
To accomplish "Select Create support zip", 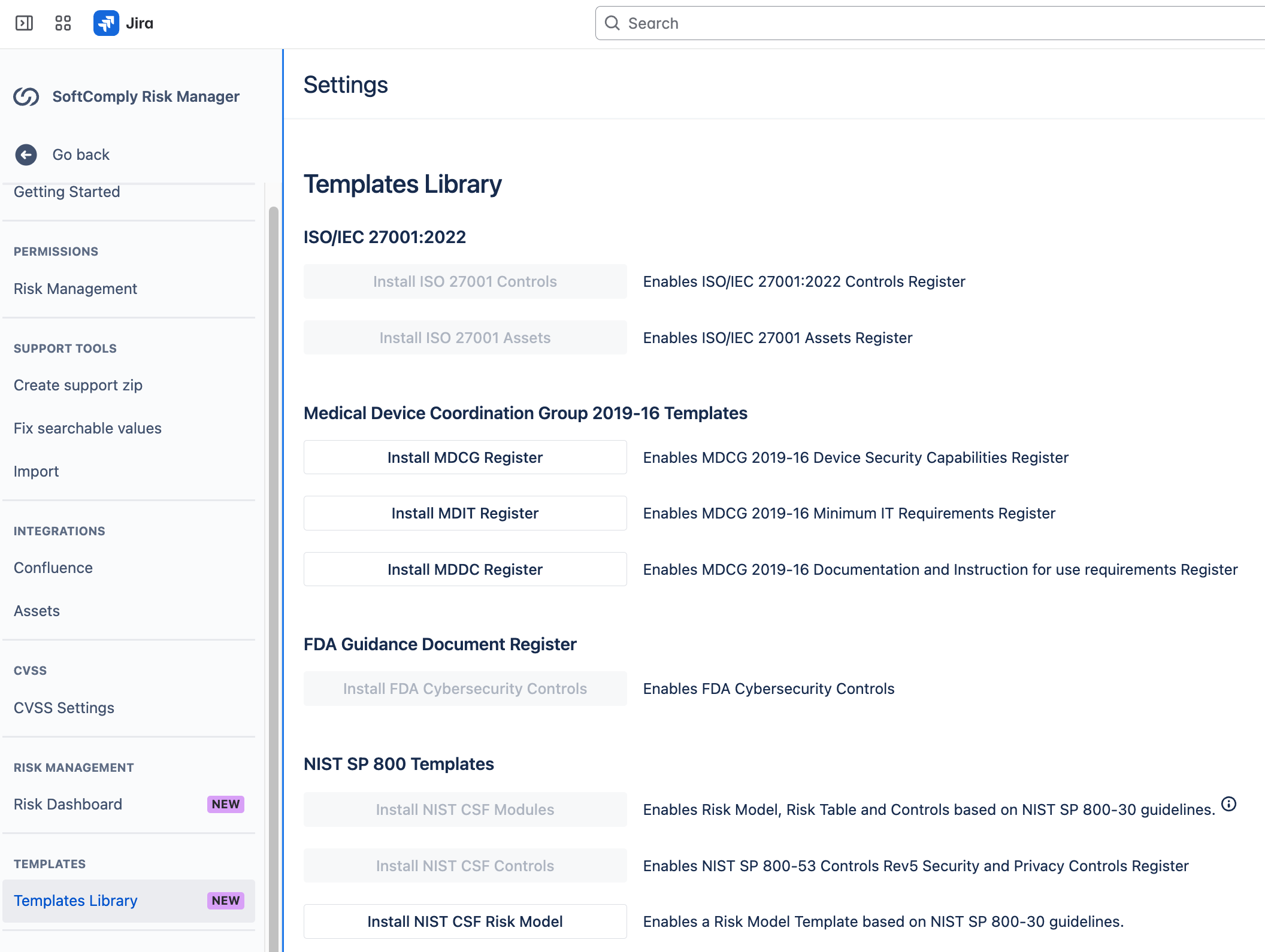I will click(x=78, y=385).
